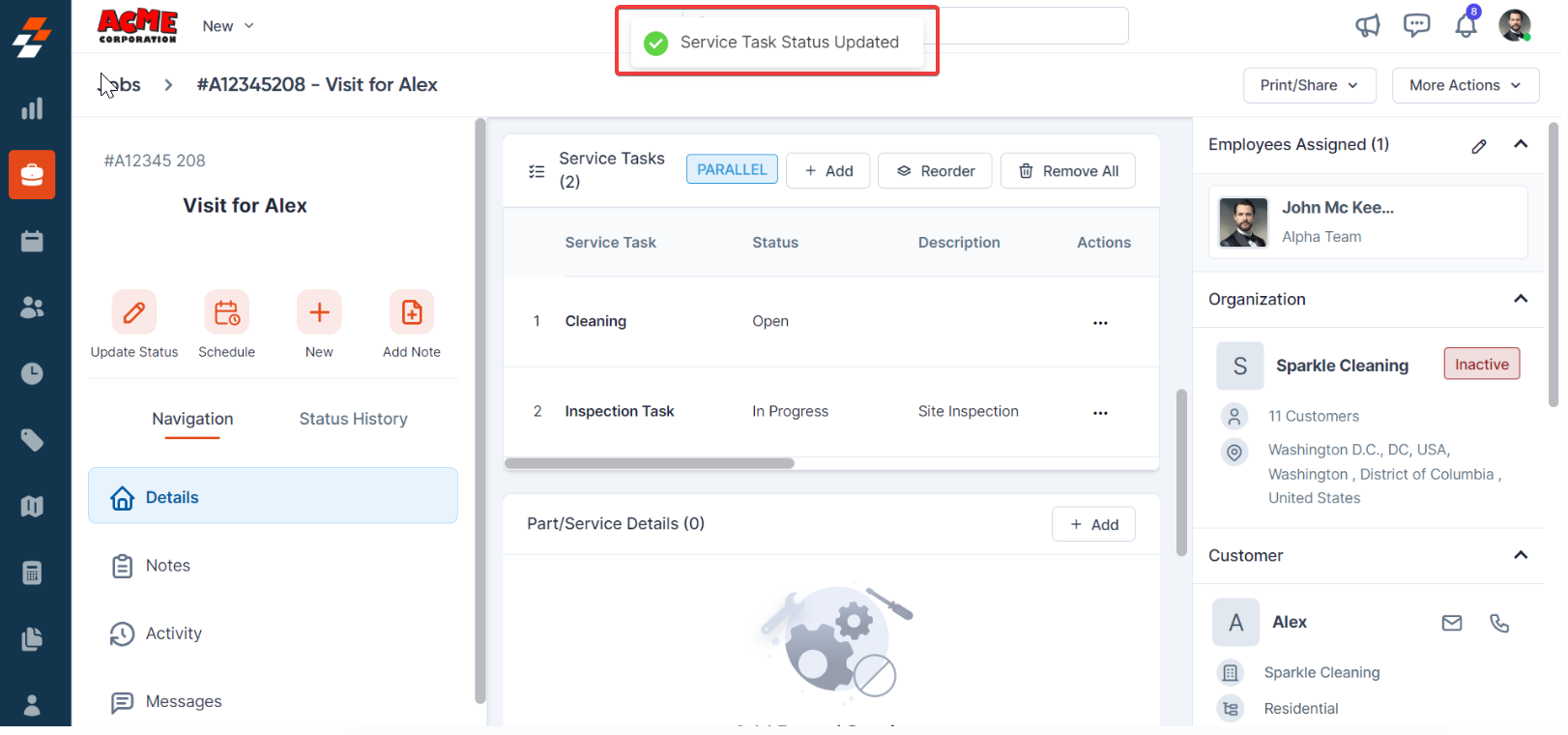
Task: Click the Update Status pencil icon
Action: (x=134, y=312)
